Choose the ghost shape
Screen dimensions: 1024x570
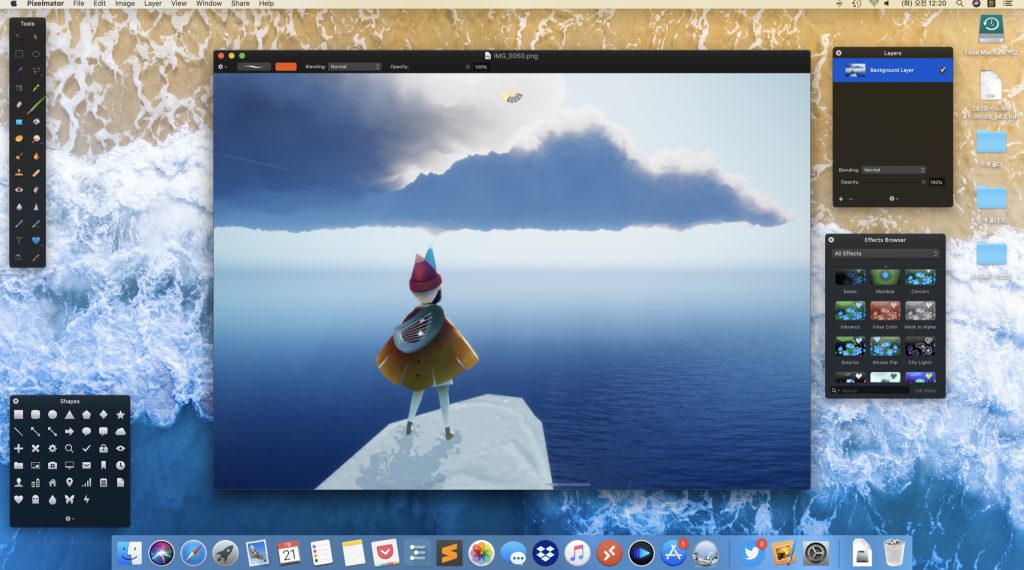35,499
